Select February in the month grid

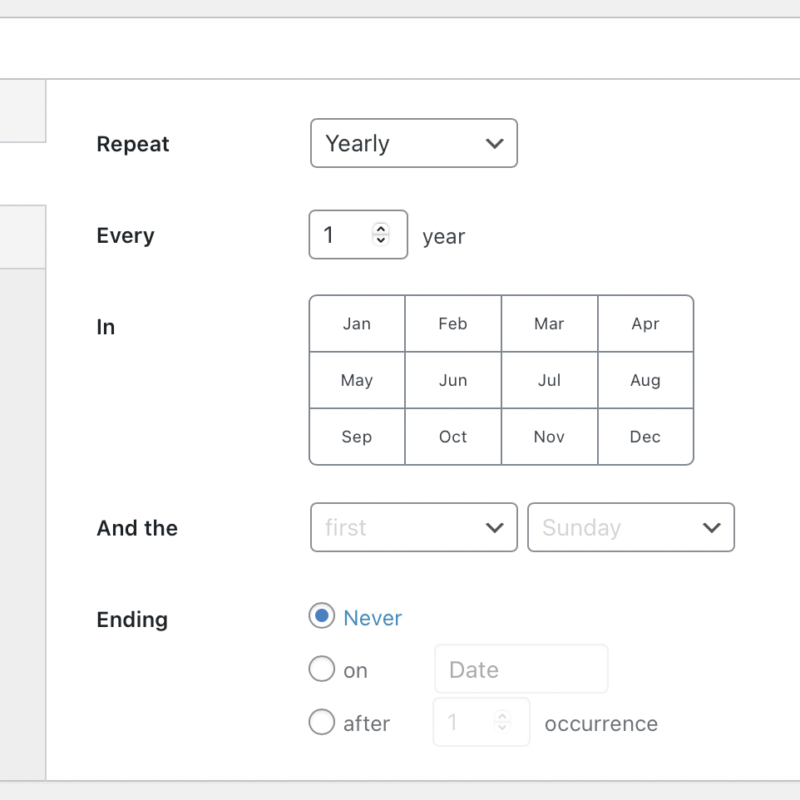[452, 323]
